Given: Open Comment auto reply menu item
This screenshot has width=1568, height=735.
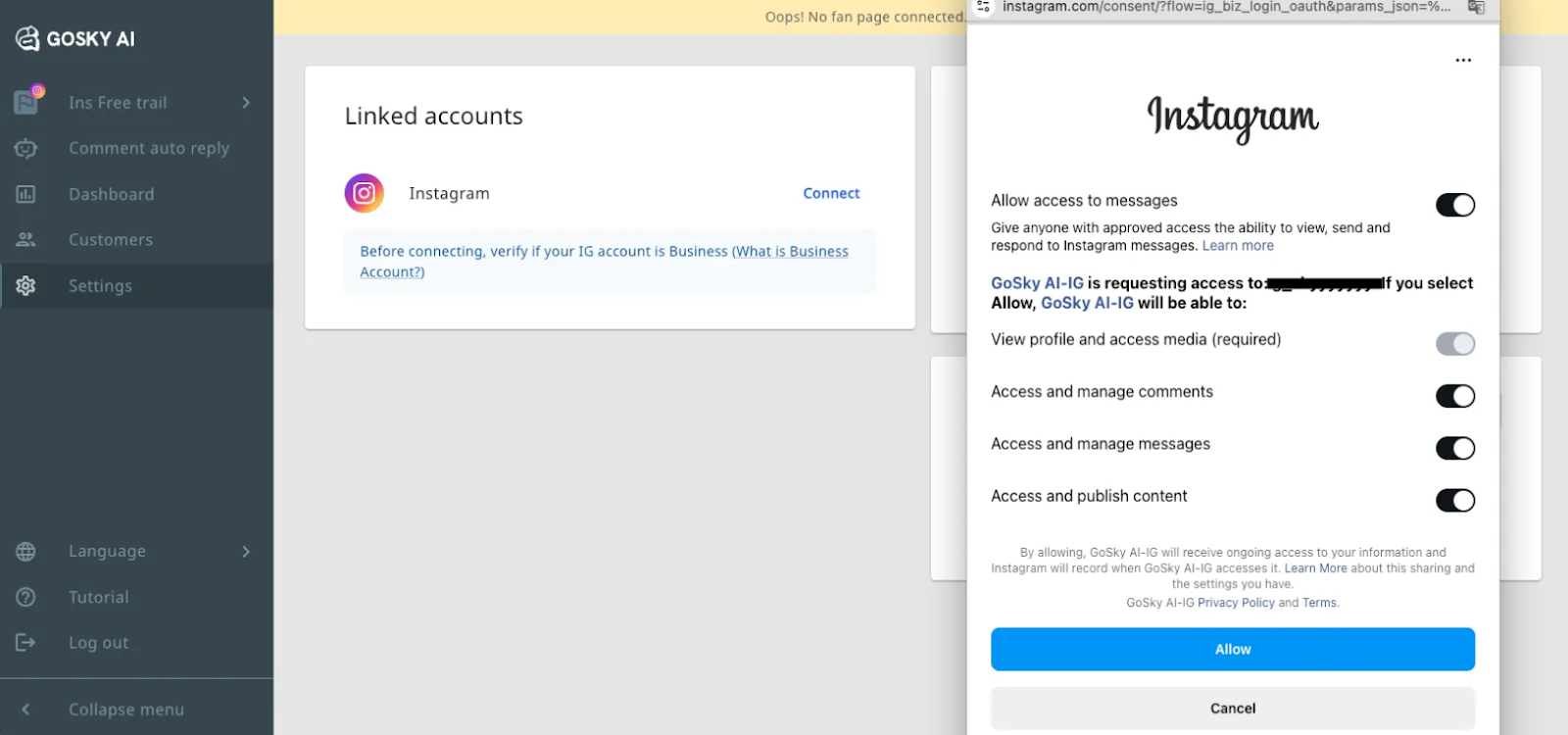Looking at the screenshot, I should click(x=136, y=148).
